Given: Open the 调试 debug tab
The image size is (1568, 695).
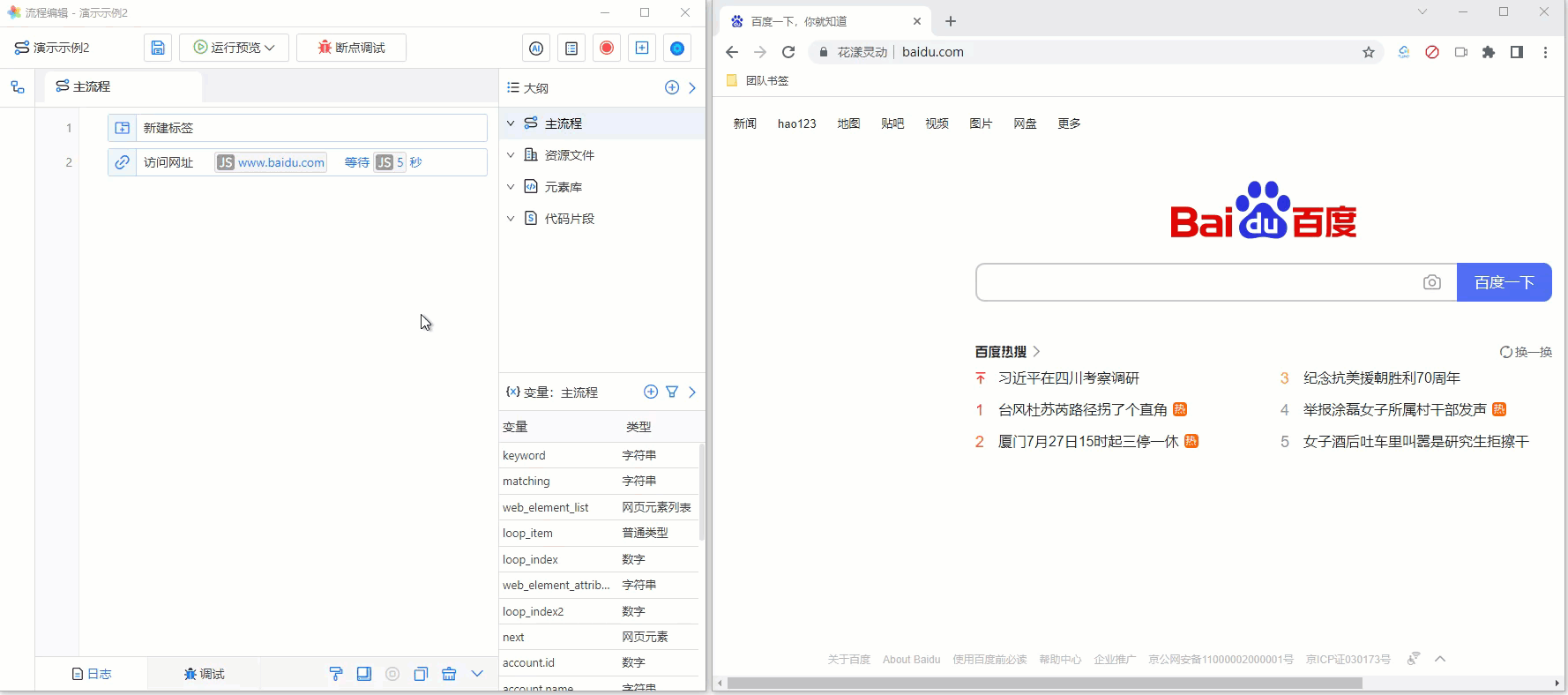Looking at the screenshot, I should 205,674.
